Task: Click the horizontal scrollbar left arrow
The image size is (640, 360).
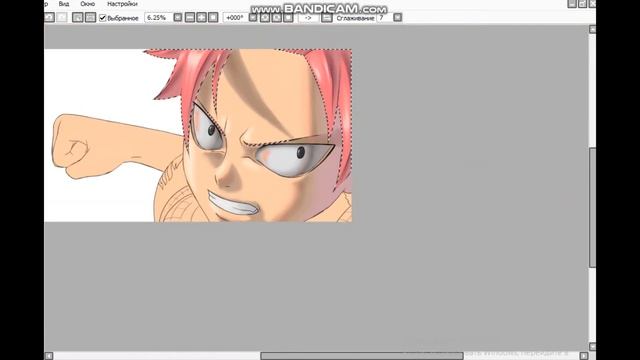Action: [49, 356]
